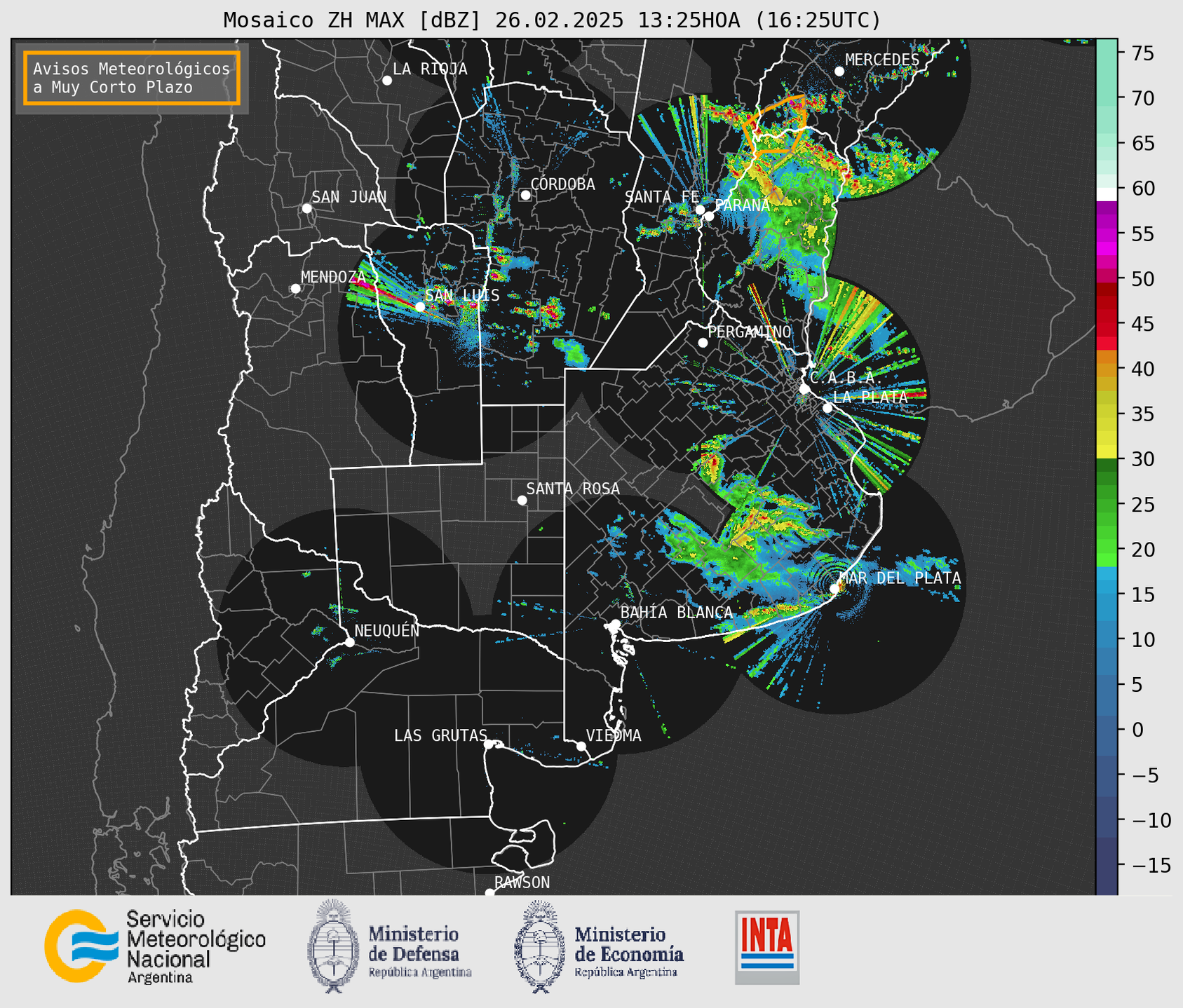
Task: Click the white city dot for Viedma
Action: [581, 746]
